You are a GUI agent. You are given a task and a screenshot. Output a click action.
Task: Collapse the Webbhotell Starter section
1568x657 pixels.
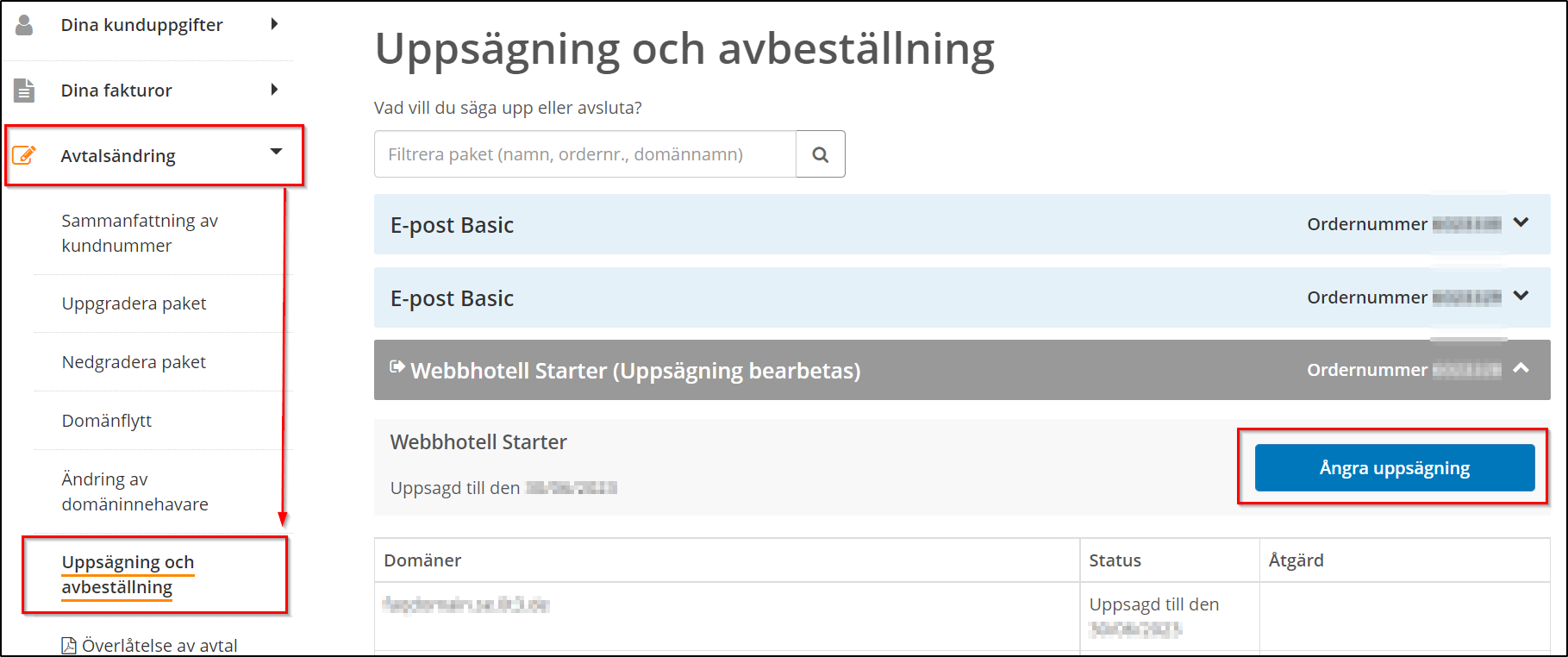click(1521, 369)
